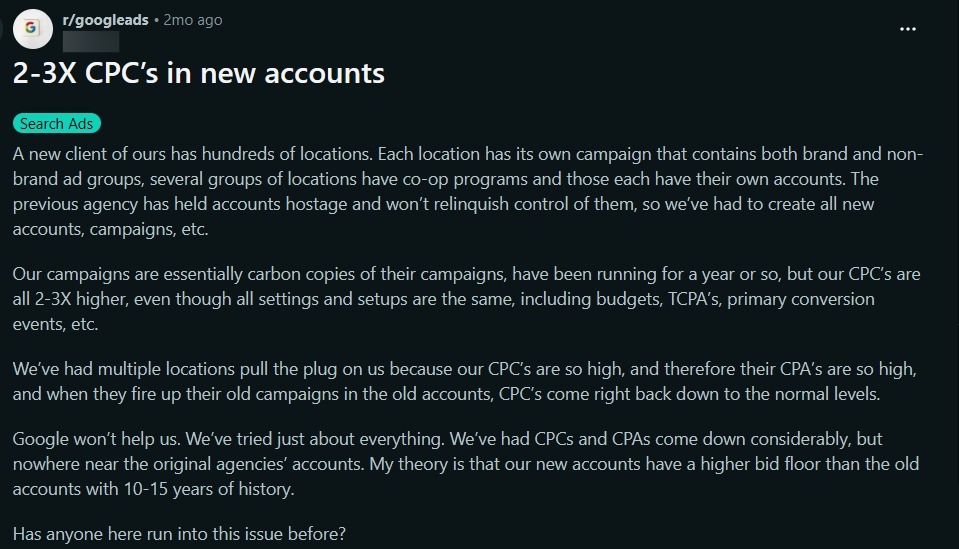Open the three-dot post options menu
The image size is (959, 549).
(908, 29)
